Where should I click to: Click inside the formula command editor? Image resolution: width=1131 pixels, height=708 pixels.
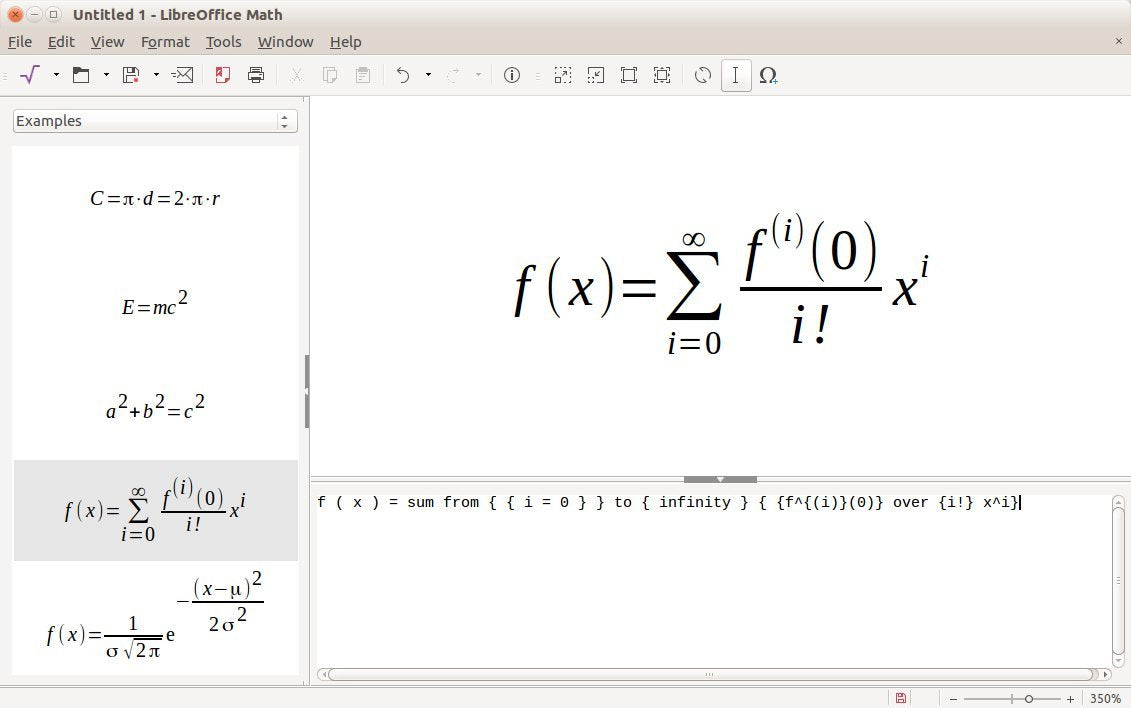point(713,580)
